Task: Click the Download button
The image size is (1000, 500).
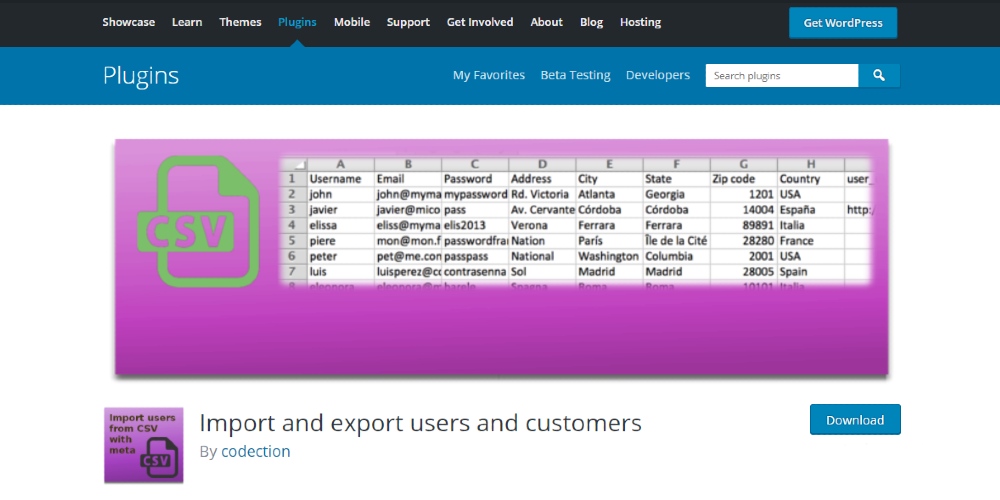Action: pos(855,420)
